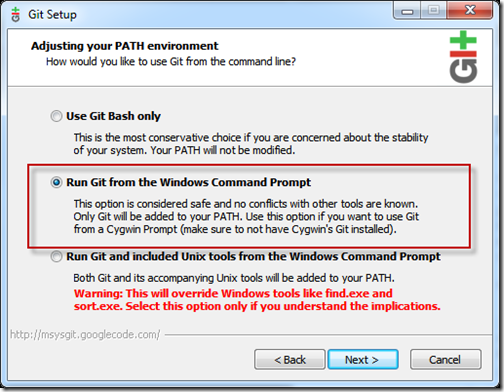Image resolution: width=504 pixels, height=392 pixels.
Task: Click the "Adjusting your PATH environment" heading
Action: point(125,46)
